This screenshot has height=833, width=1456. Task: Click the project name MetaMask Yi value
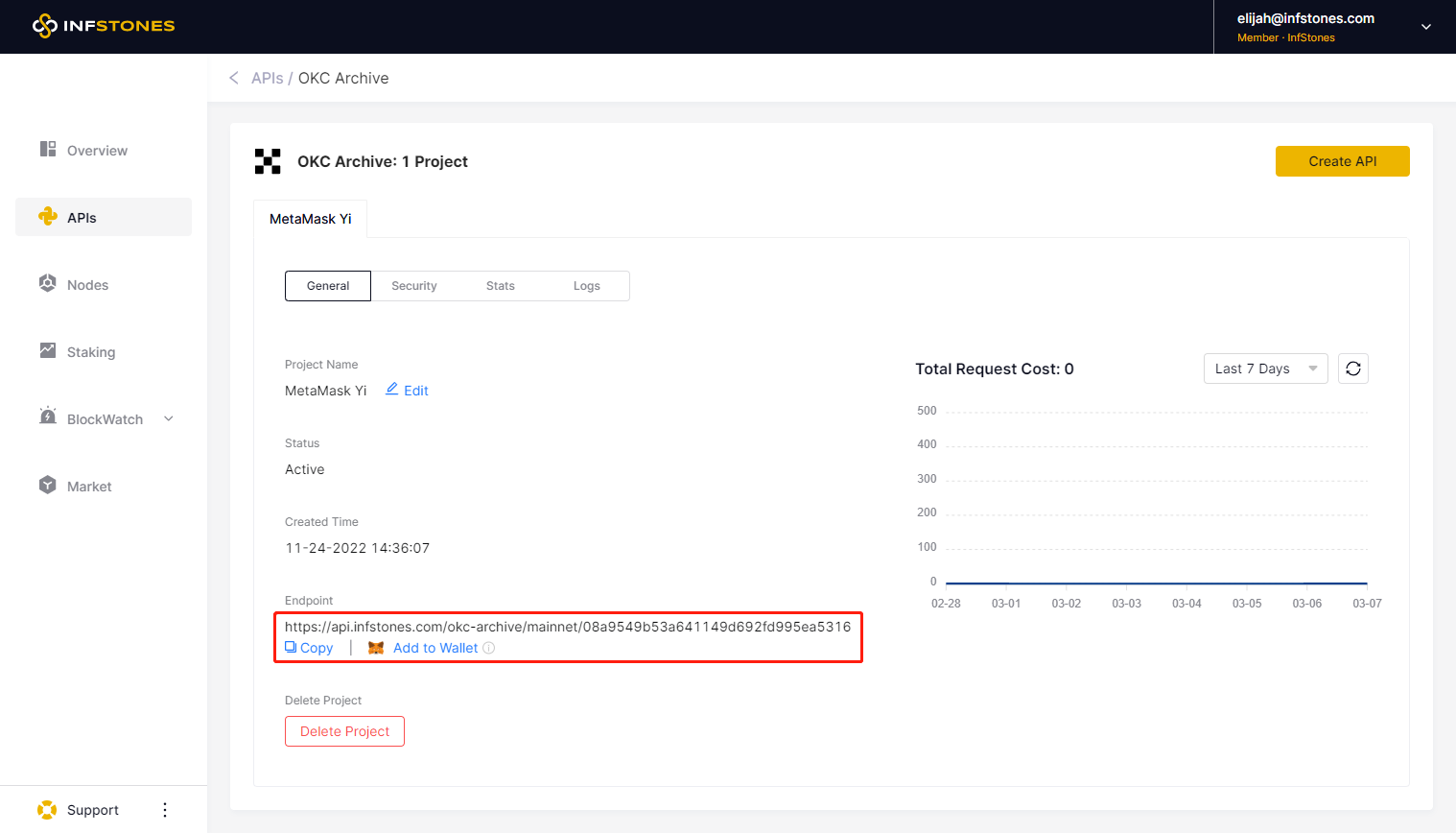326,391
